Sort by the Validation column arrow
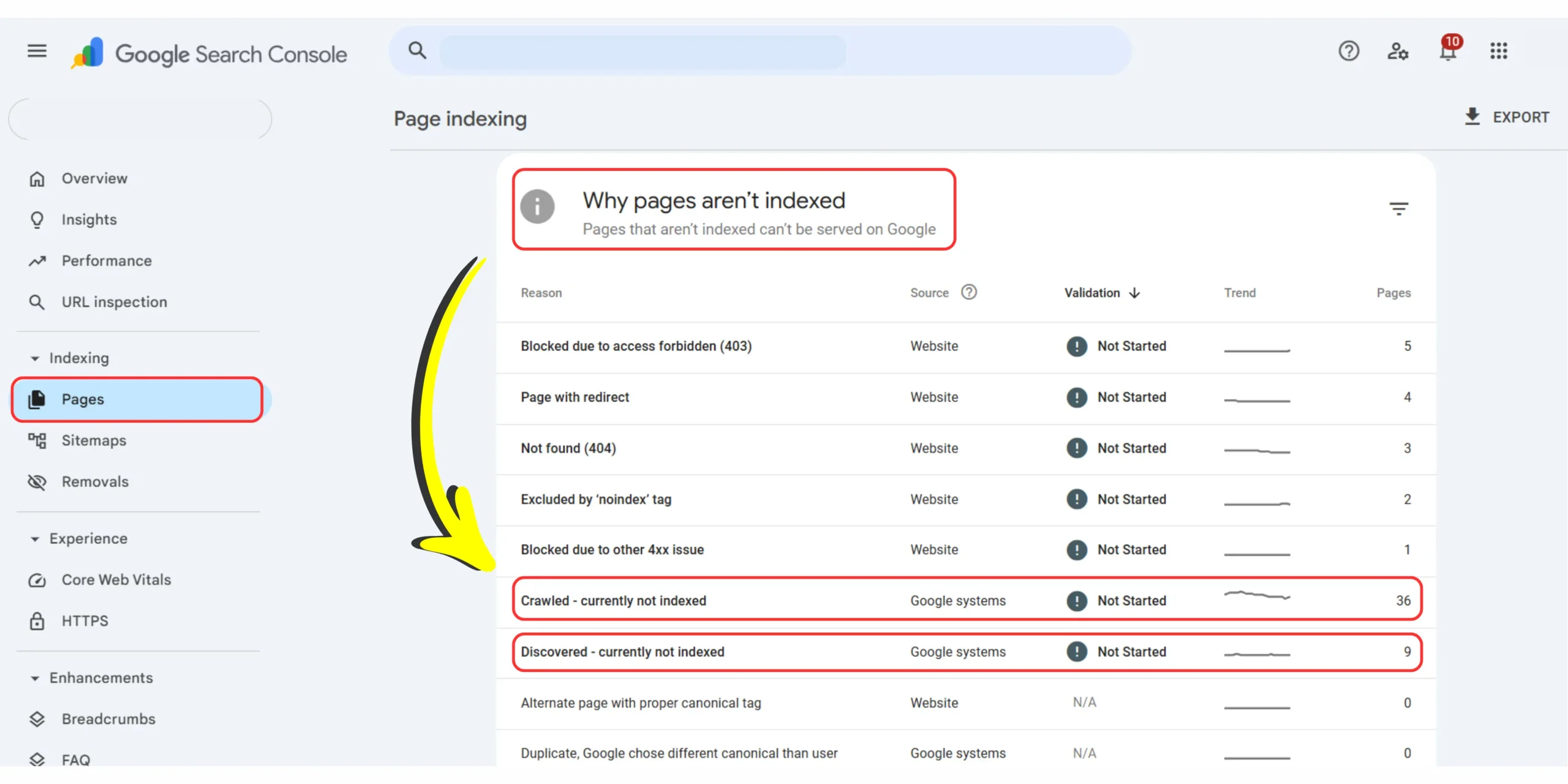Screen dimensions: 1568x784 click(1135, 293)
